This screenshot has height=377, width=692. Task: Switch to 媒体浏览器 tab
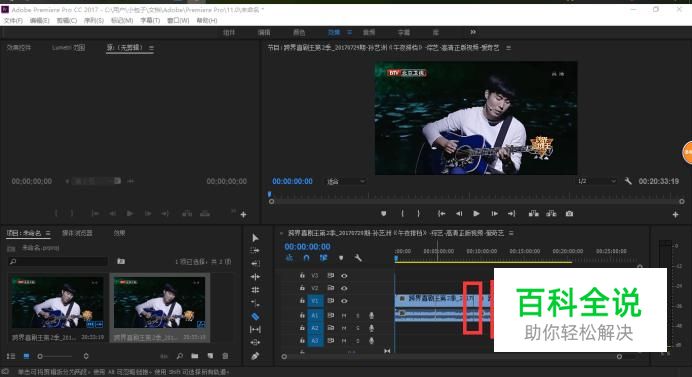[x=77, y=233]
